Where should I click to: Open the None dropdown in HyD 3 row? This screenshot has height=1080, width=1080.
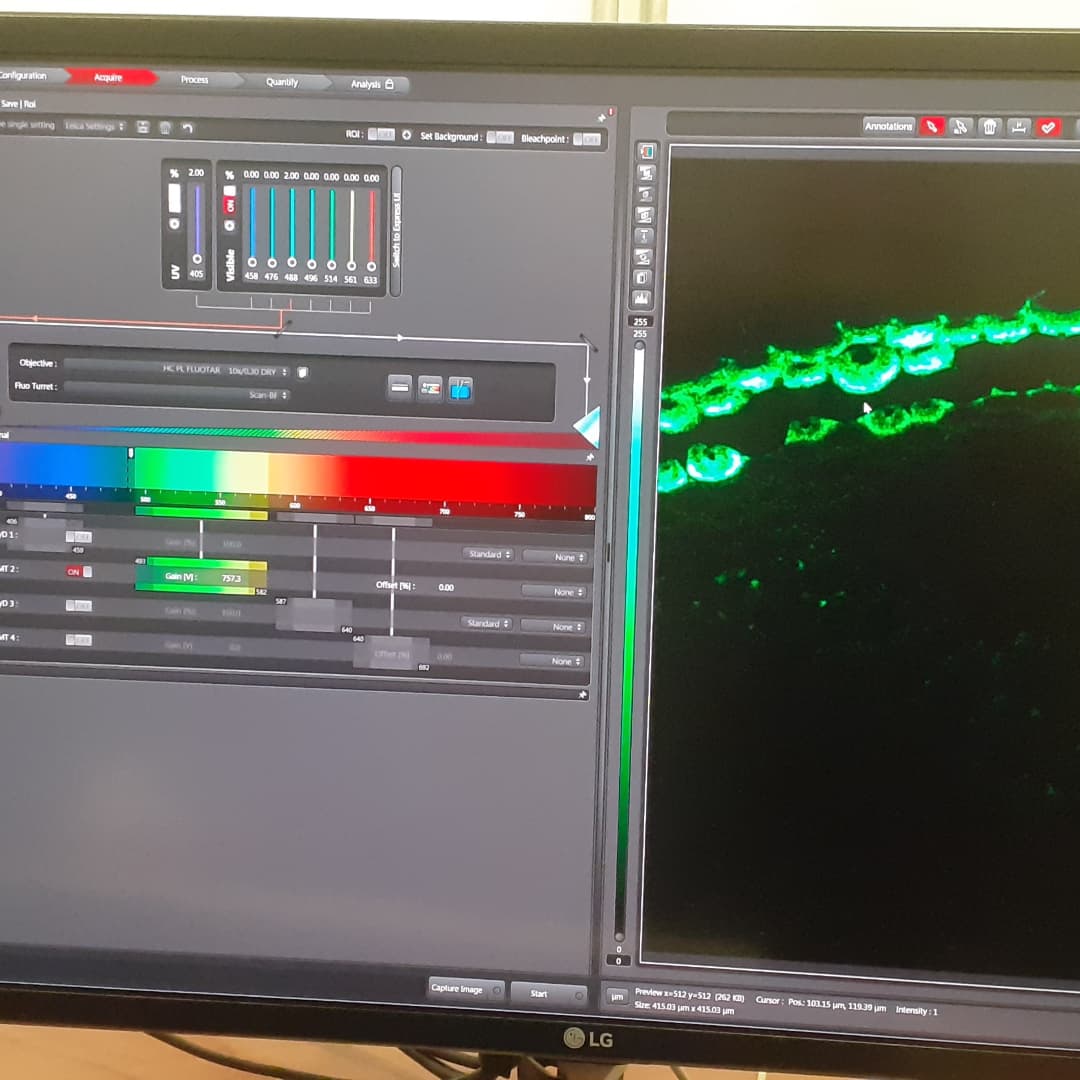[554, 626]
